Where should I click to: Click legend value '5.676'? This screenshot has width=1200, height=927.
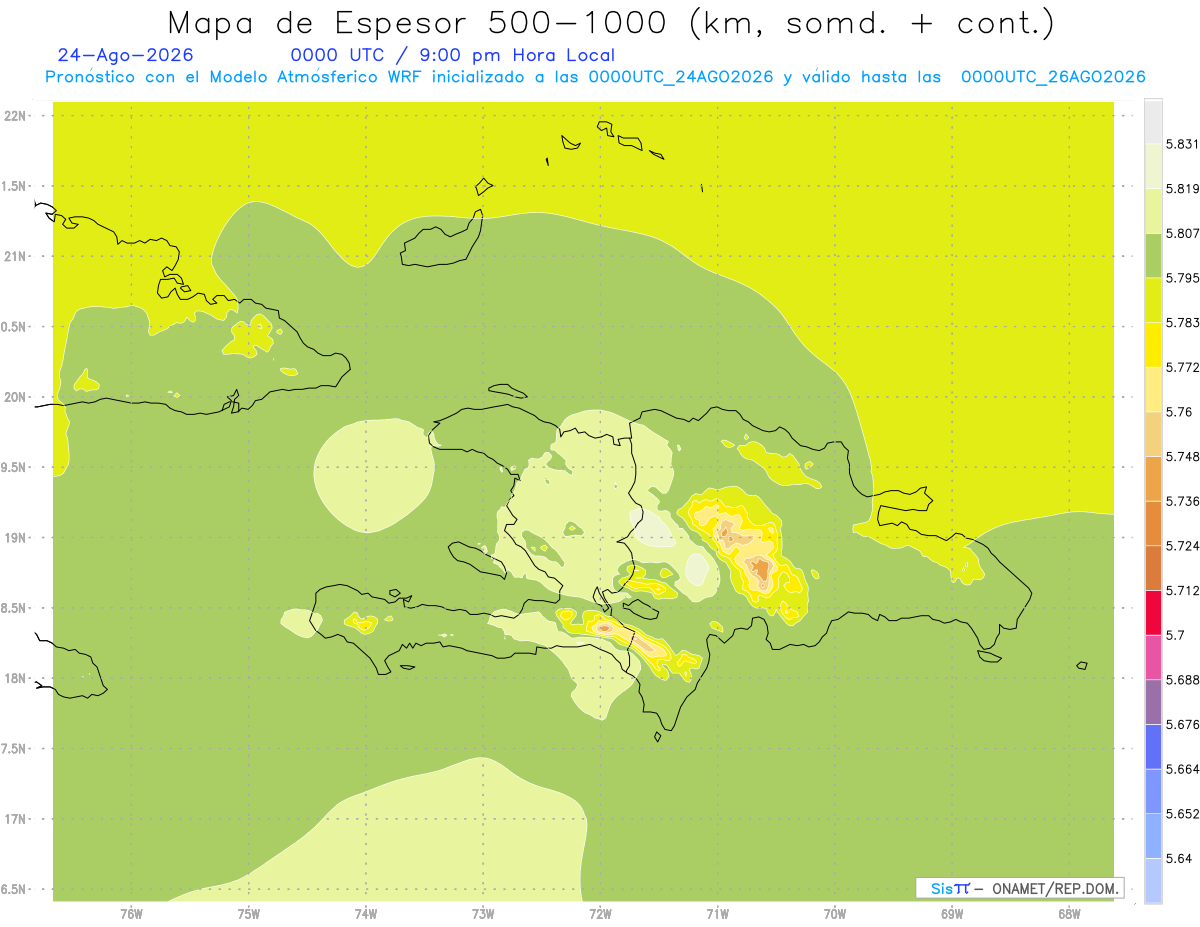(x=1183, y=725)
